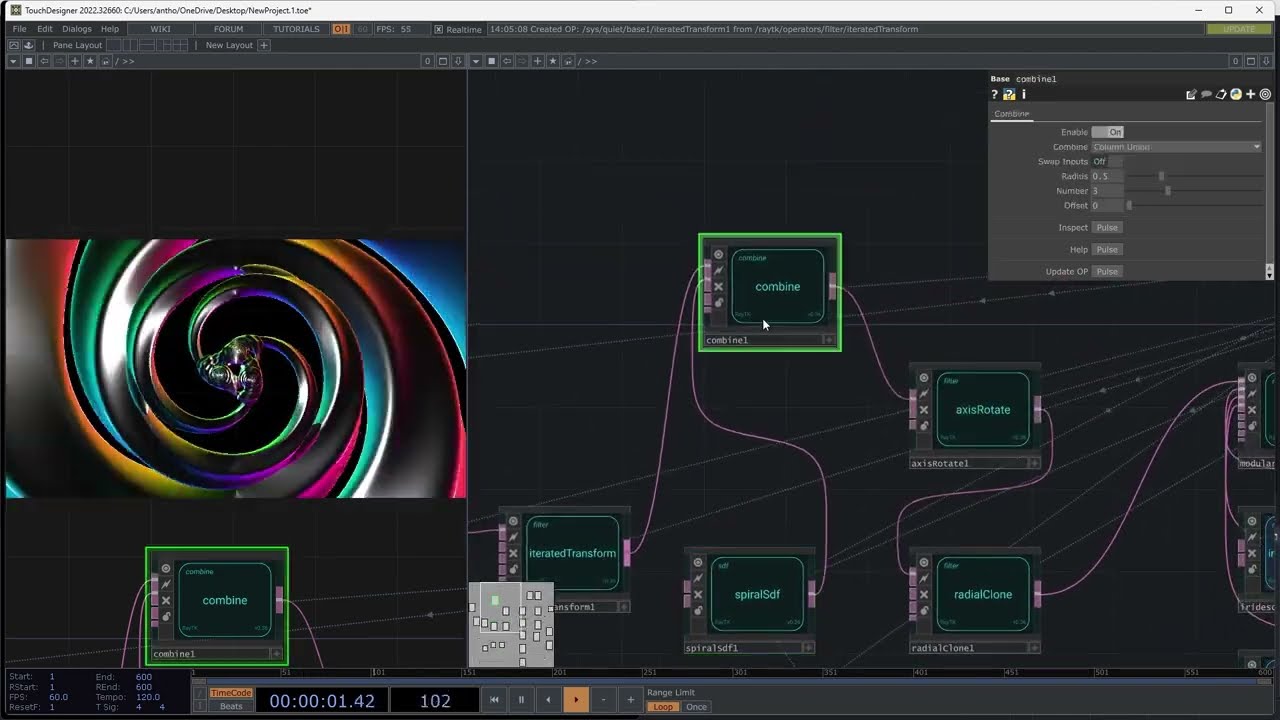Click the operator info 'i' icon

(1024, 94)
